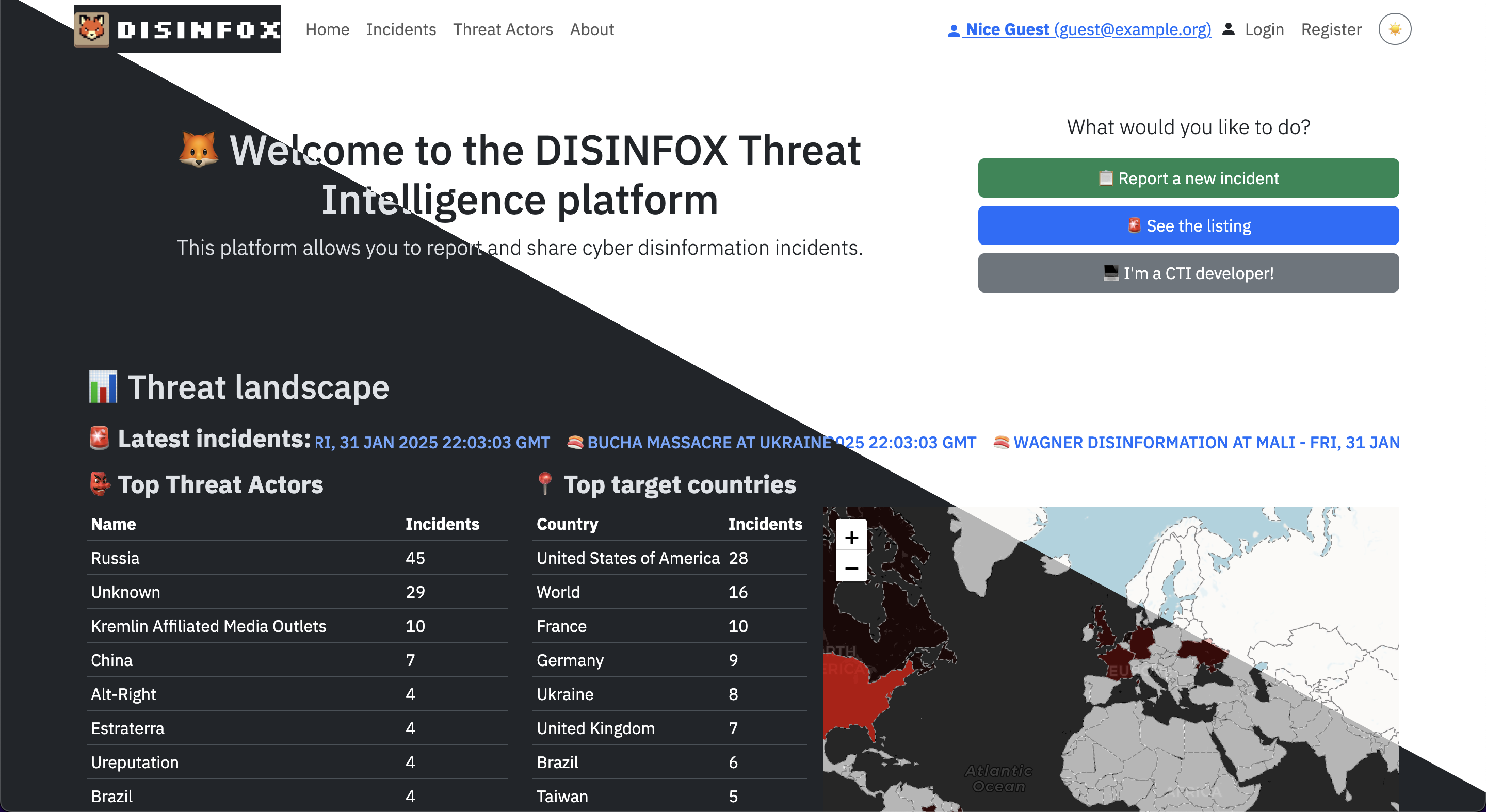Click the icon before Bucha Massacre incident

(x=575, y=442)
